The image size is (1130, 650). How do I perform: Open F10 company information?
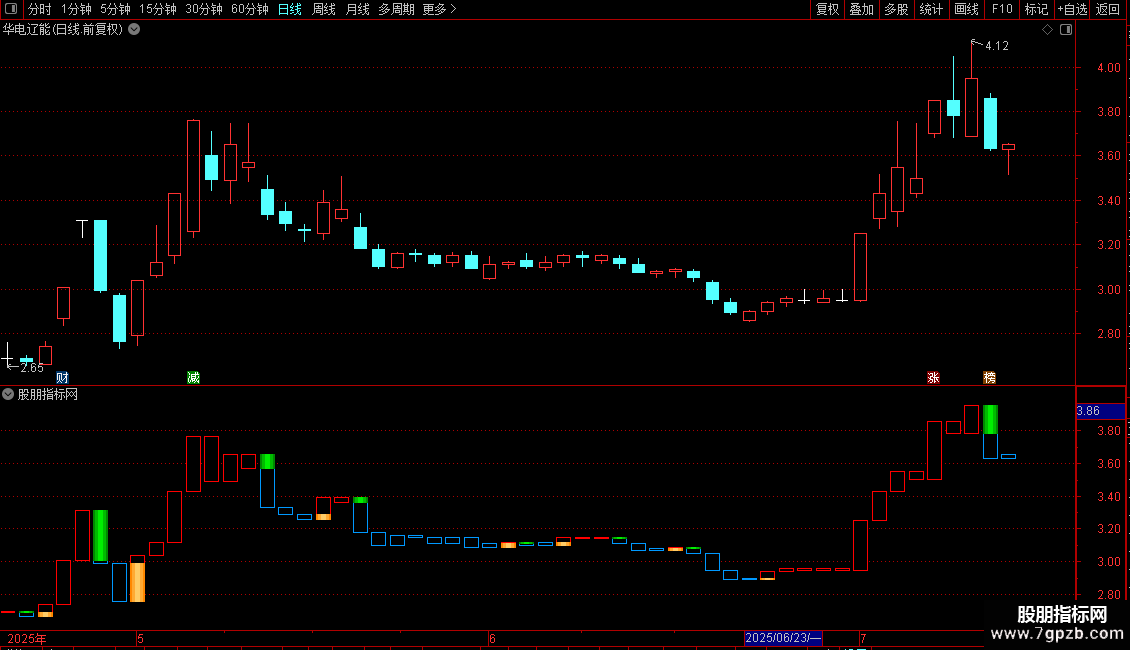[1002, 9]
